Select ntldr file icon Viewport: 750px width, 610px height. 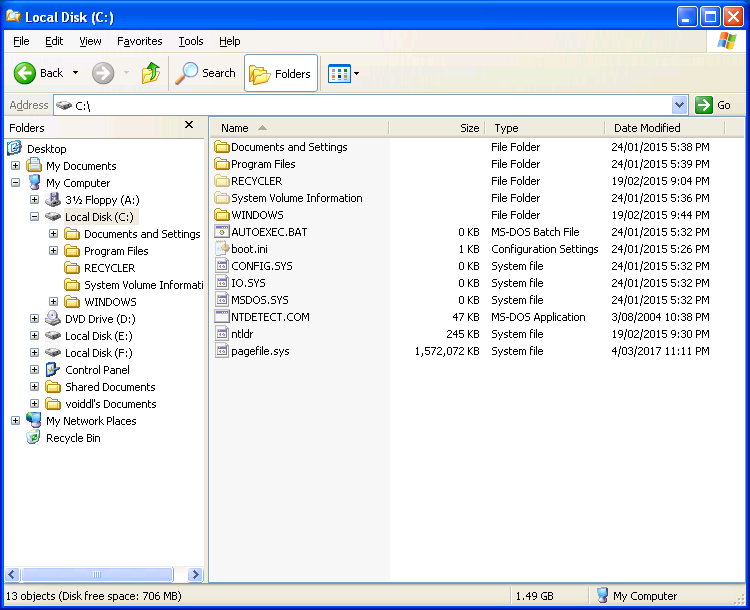point(222,334)
